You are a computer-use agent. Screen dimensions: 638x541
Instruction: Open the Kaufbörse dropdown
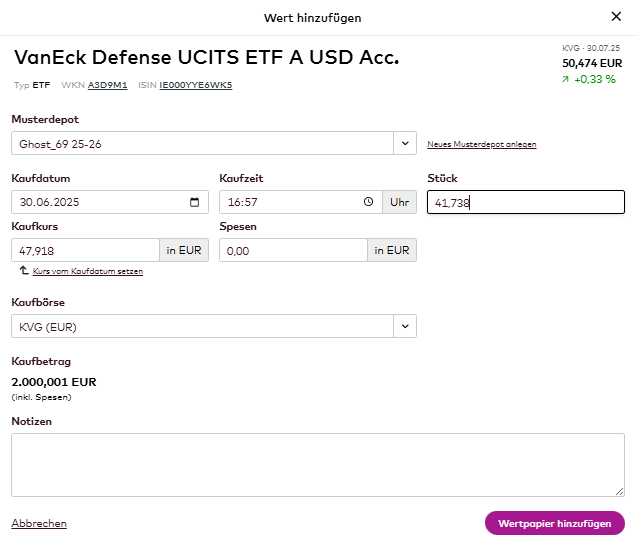coord(405,326)
